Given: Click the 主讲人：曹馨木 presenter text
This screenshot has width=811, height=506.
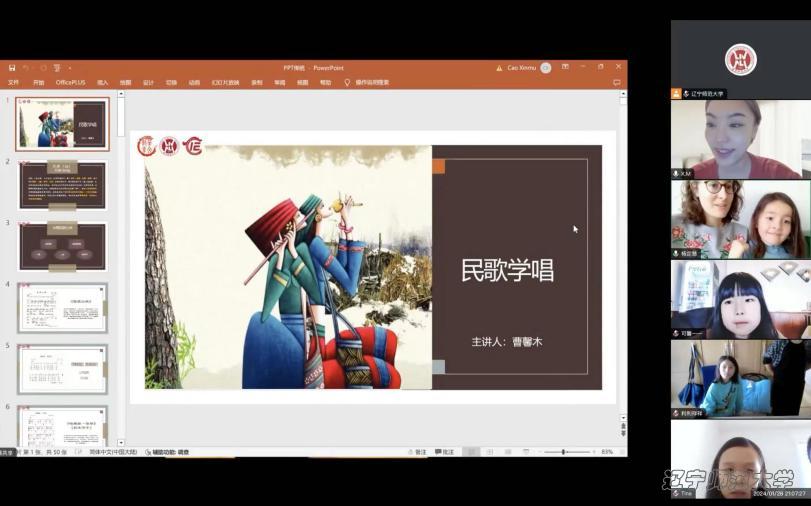Looking at the screenshot, I should tap(507, 342).
